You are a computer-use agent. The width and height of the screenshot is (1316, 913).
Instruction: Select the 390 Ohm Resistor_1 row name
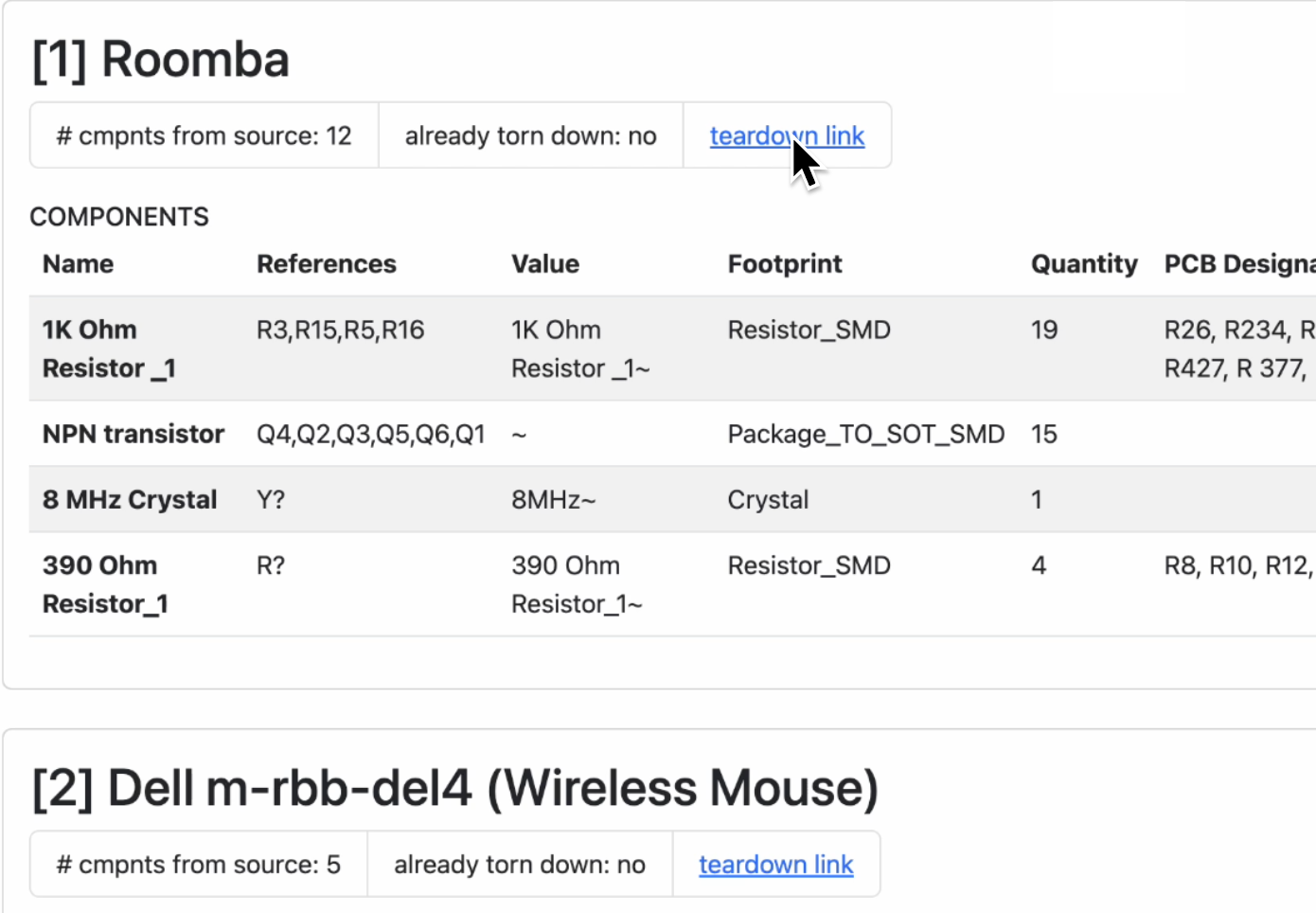point(104,584)
